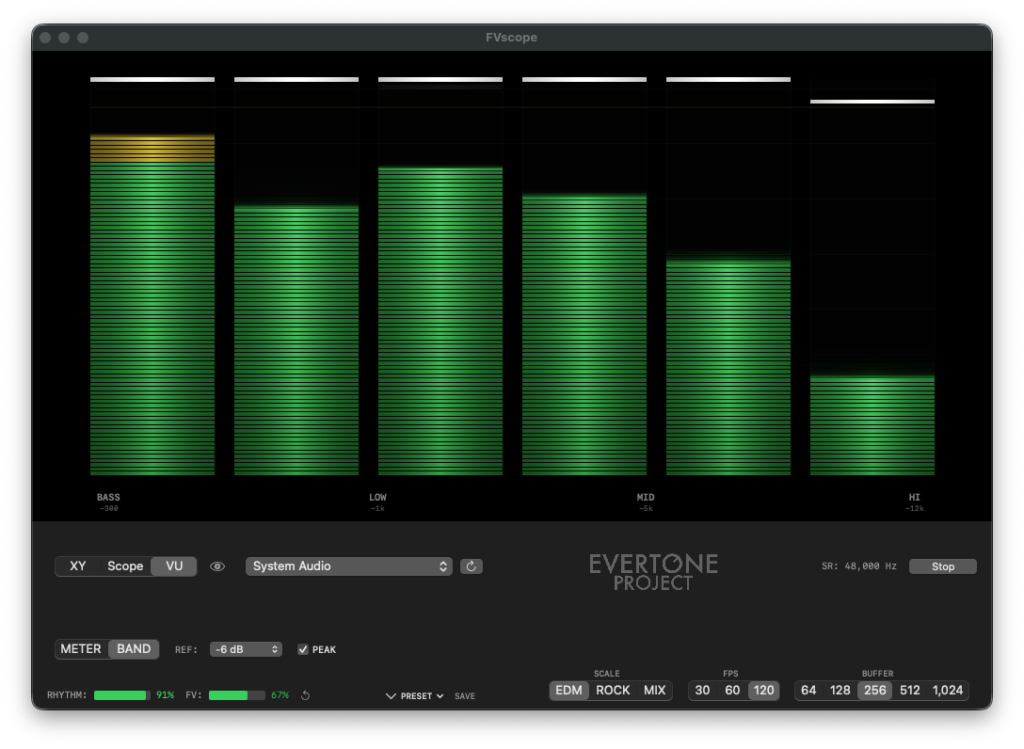Select the METER mode tab

[81, 649]
